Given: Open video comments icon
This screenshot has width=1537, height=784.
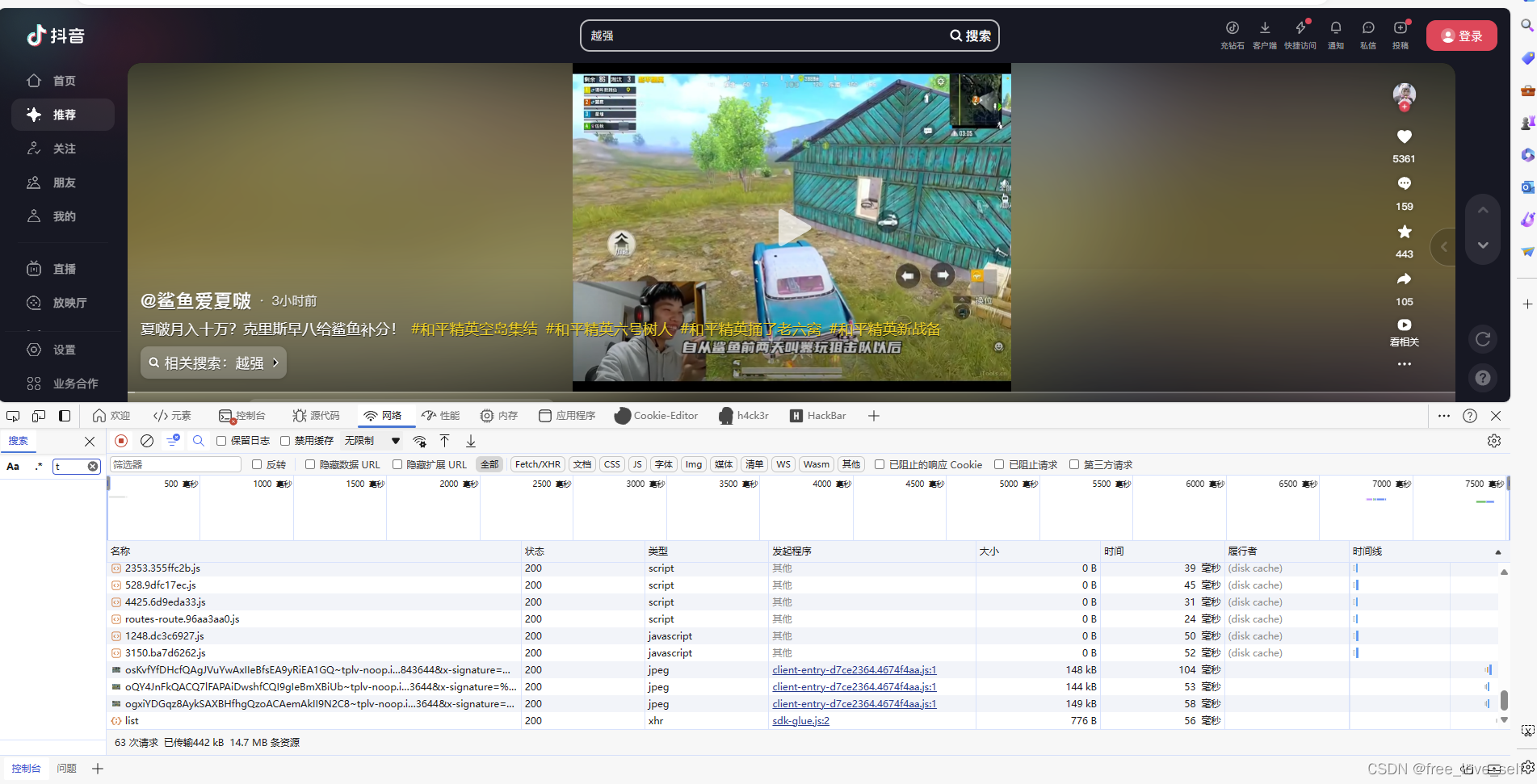Looking at the screenshot, I should [x=1405, y=184].
